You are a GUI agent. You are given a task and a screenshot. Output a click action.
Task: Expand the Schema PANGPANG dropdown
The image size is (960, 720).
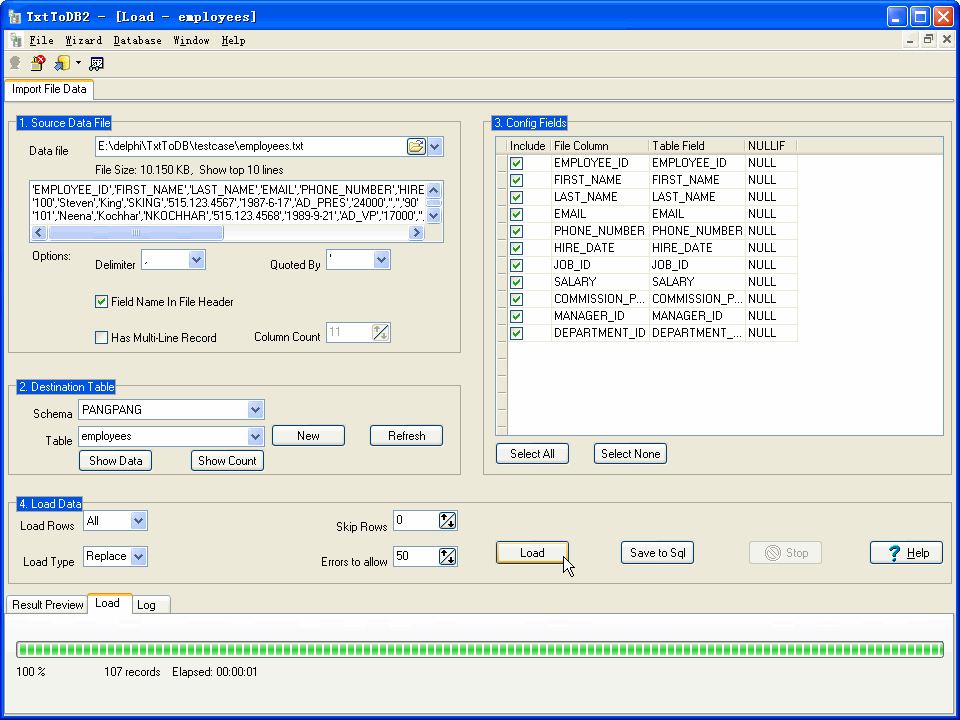[x=255, y=410]
